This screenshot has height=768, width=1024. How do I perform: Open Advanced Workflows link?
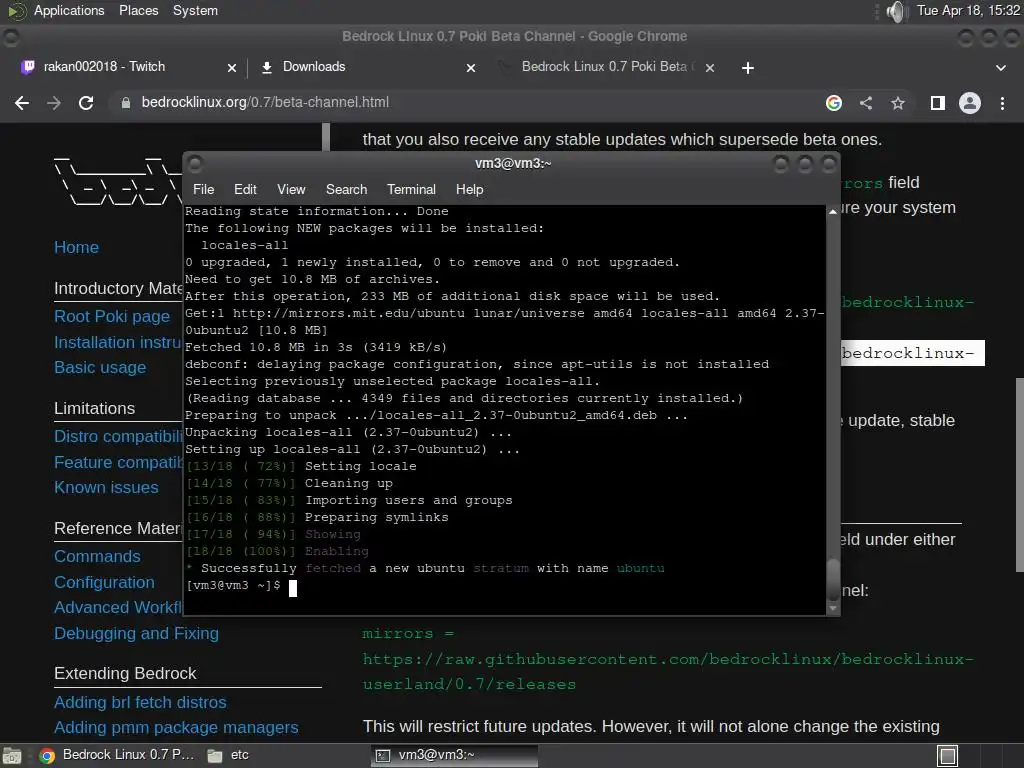click(x=118, y=607)
